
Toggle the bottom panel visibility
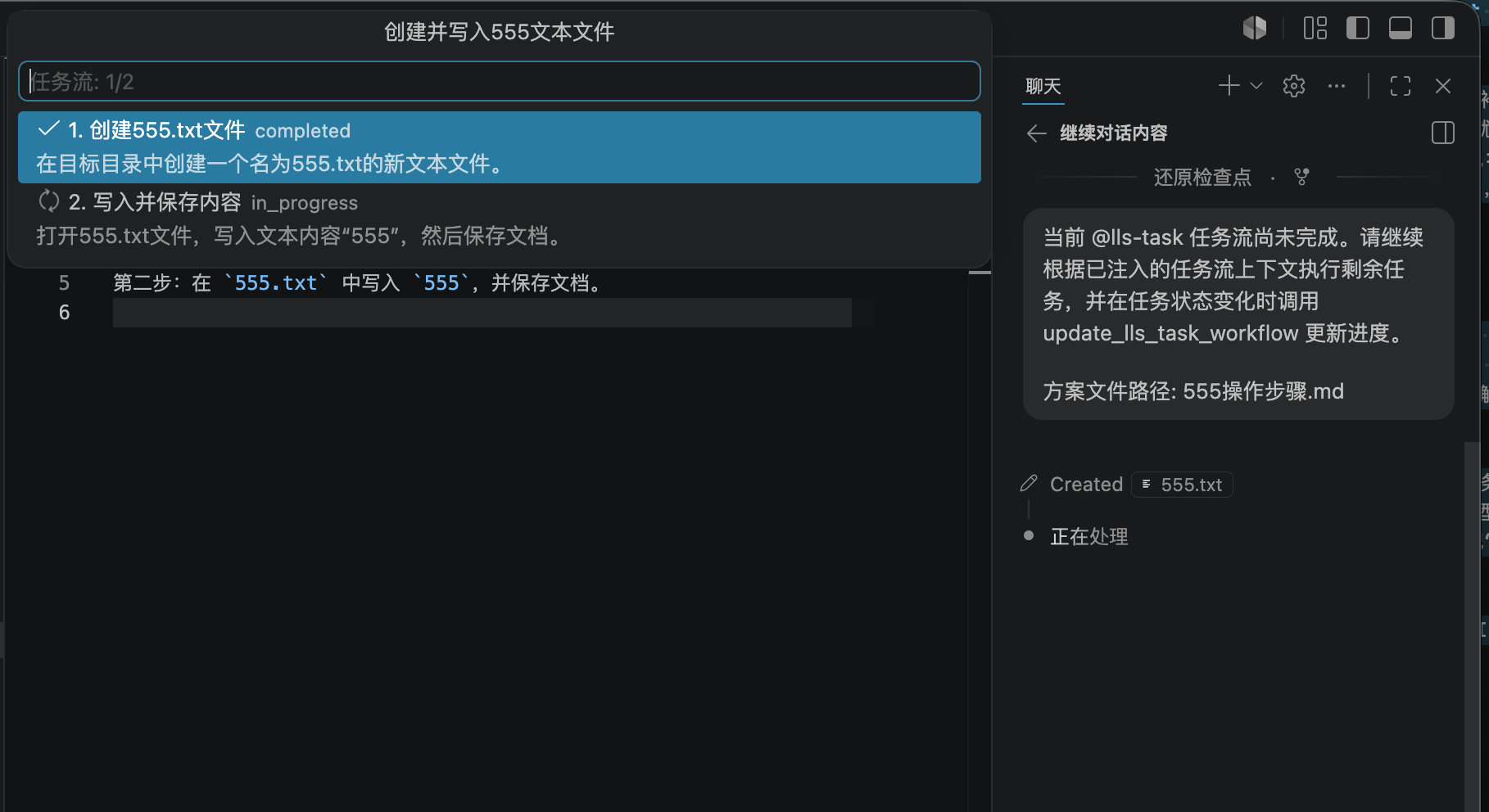pyautogui.click(x=1401, y=28)
